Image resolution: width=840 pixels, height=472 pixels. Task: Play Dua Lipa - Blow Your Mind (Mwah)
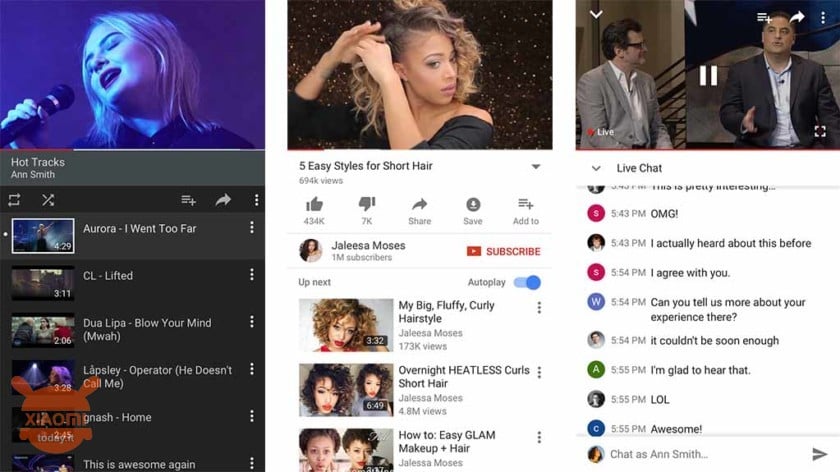[132, 330]
